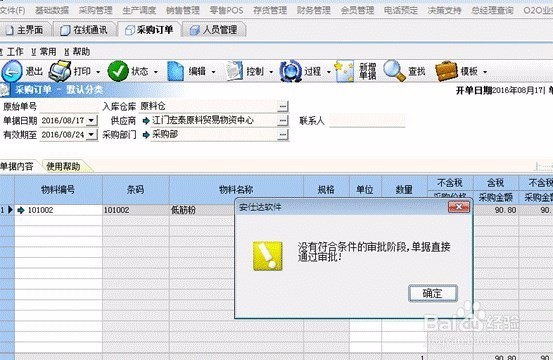Viewport: 553px width, 360px height.
Task: Select the 条码 cell 101002
Action: (136, 210)
